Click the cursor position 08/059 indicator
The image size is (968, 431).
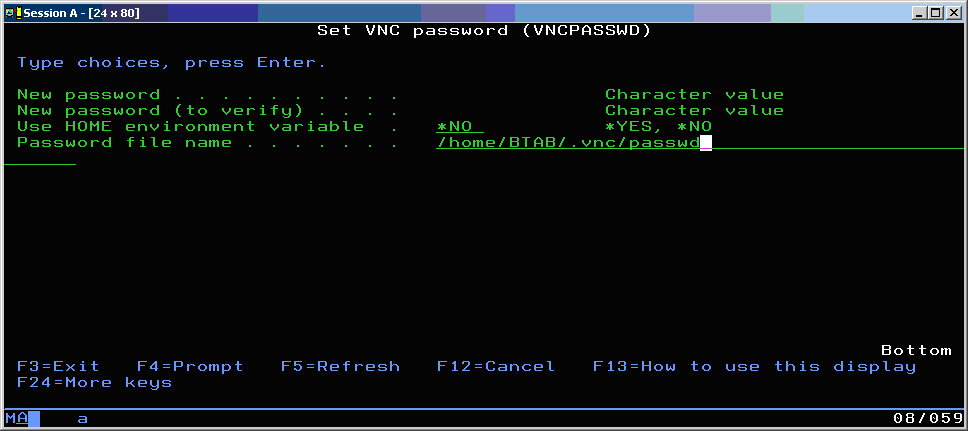pos(922,418)
